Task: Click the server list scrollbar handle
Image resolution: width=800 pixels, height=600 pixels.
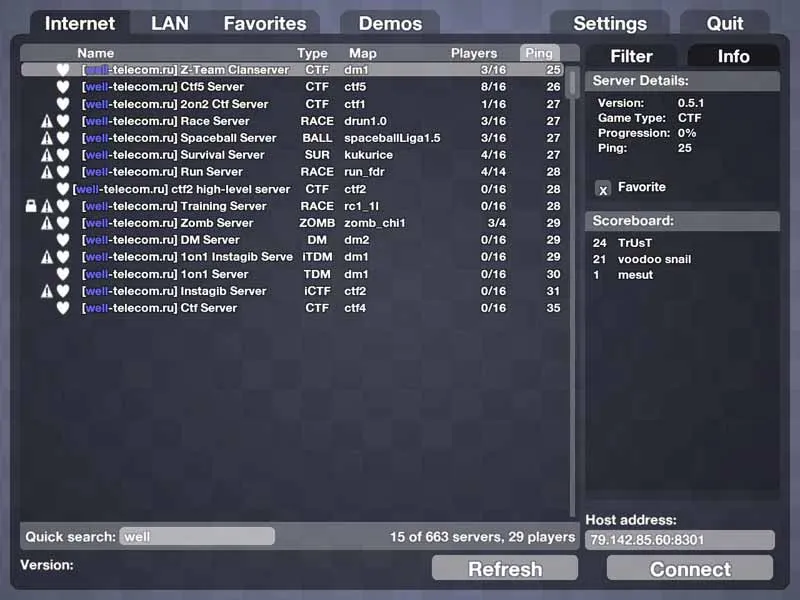Action: pyautogui.click(x=573, y=82)
